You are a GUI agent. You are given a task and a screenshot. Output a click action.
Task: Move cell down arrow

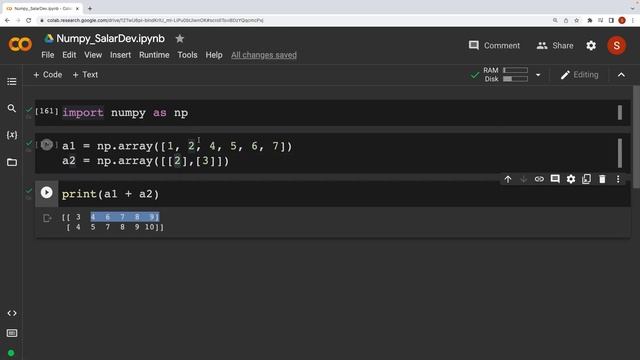pyautogui.click(x=523, y=179)
